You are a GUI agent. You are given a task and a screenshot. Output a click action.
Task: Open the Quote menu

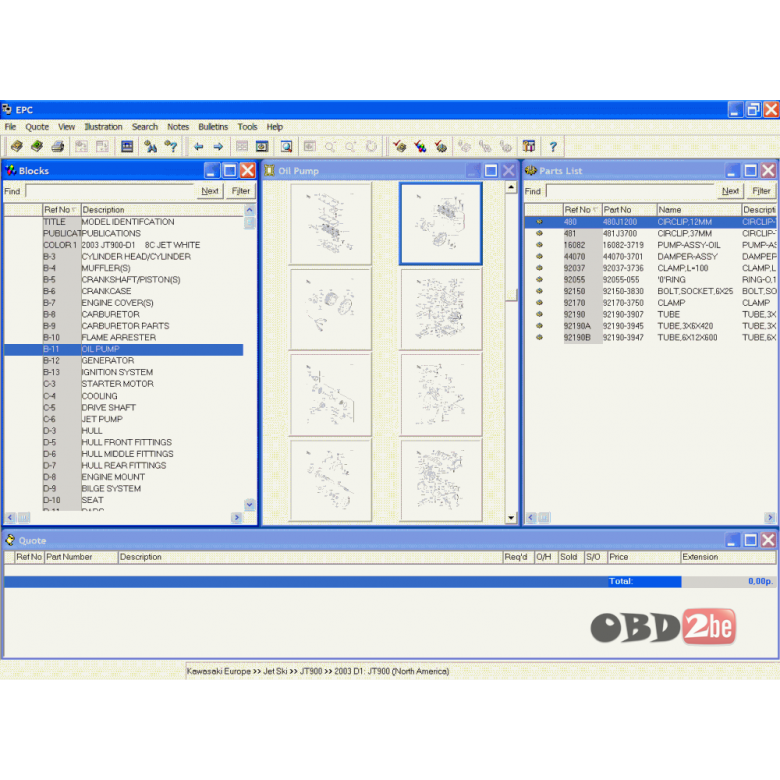[37, 127]
